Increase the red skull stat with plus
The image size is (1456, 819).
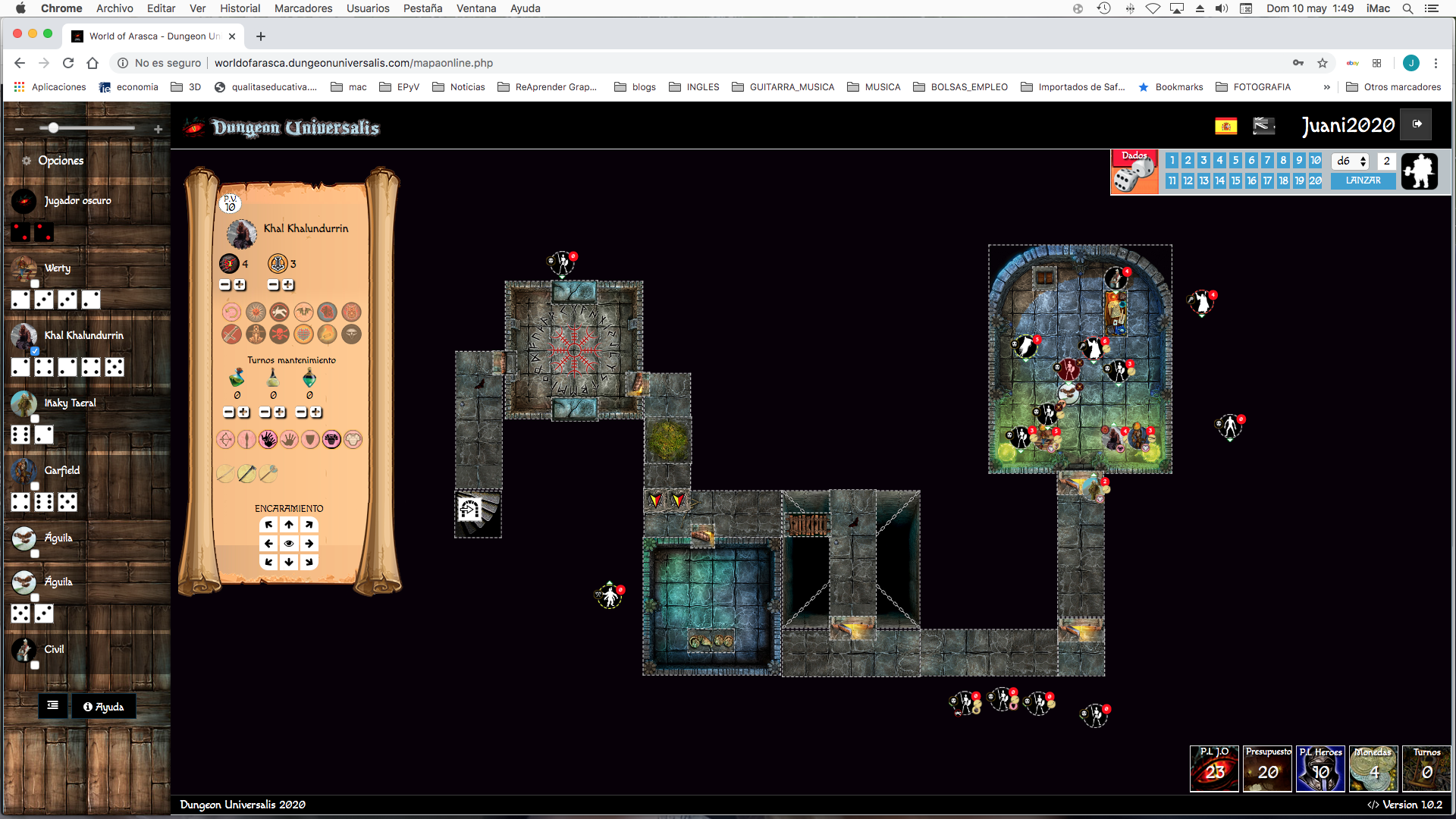pos(240,285)
